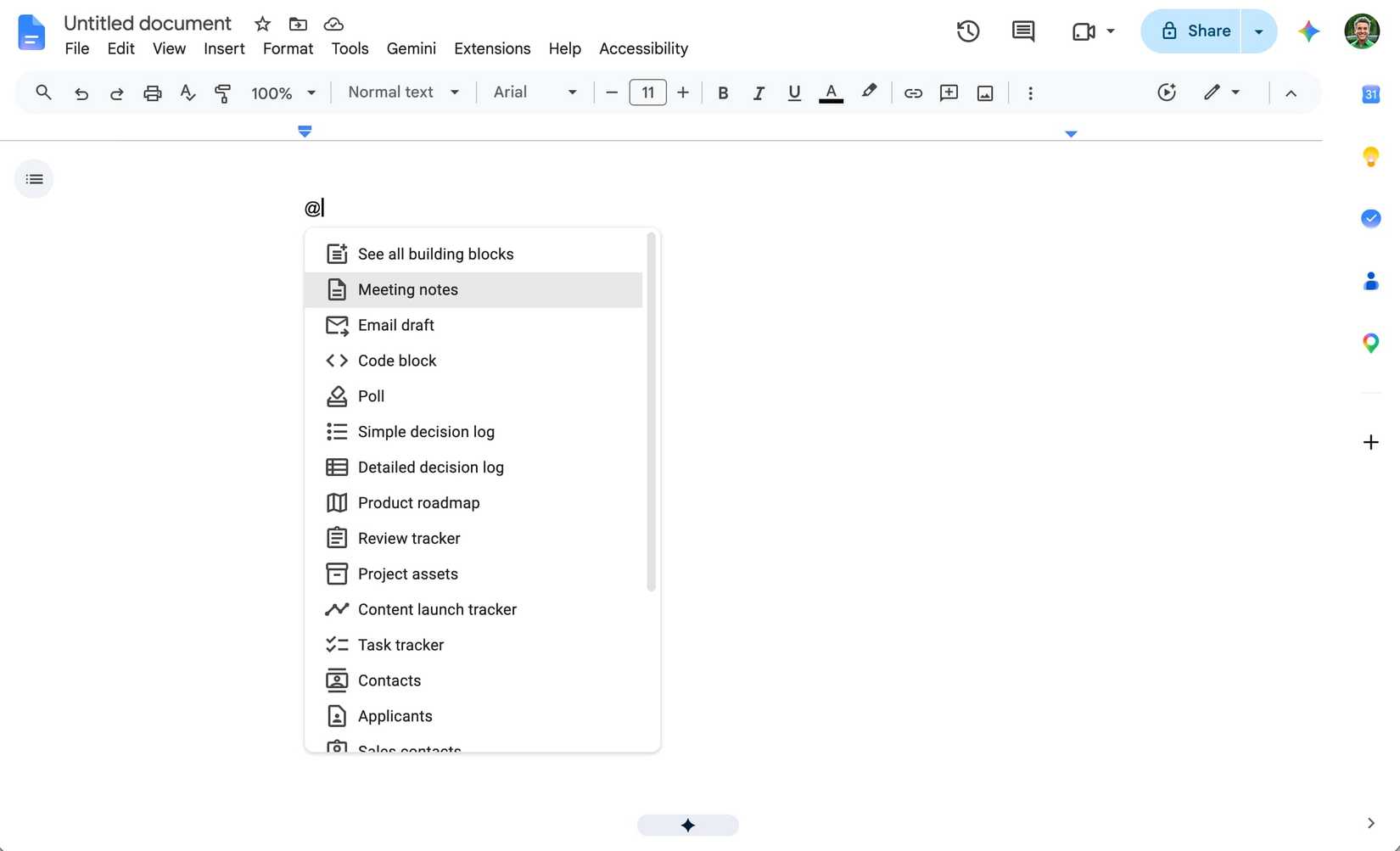
Task: Open the Extensions menu
Action: point(492,48)
